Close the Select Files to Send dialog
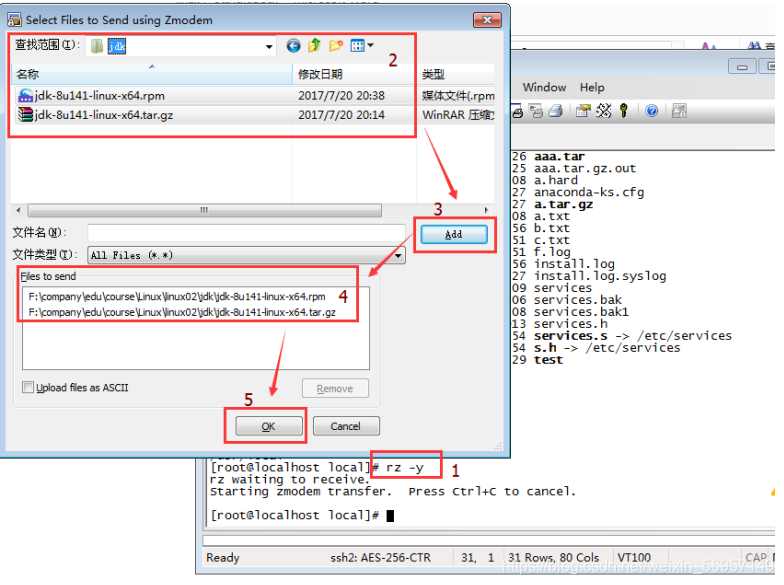This screenshot has height=585, width=784. [487, 20]
